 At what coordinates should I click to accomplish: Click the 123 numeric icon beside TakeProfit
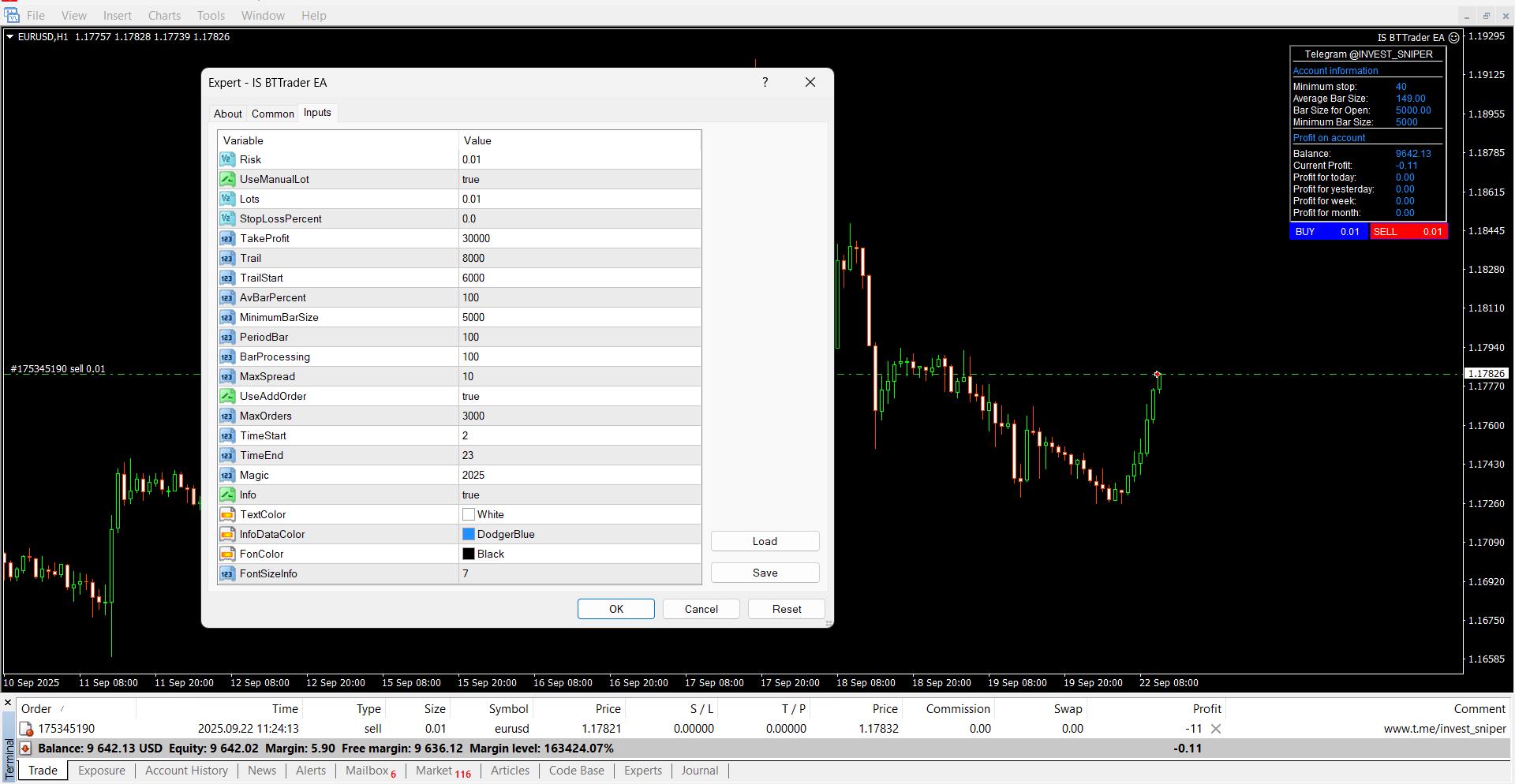point(227,238)
